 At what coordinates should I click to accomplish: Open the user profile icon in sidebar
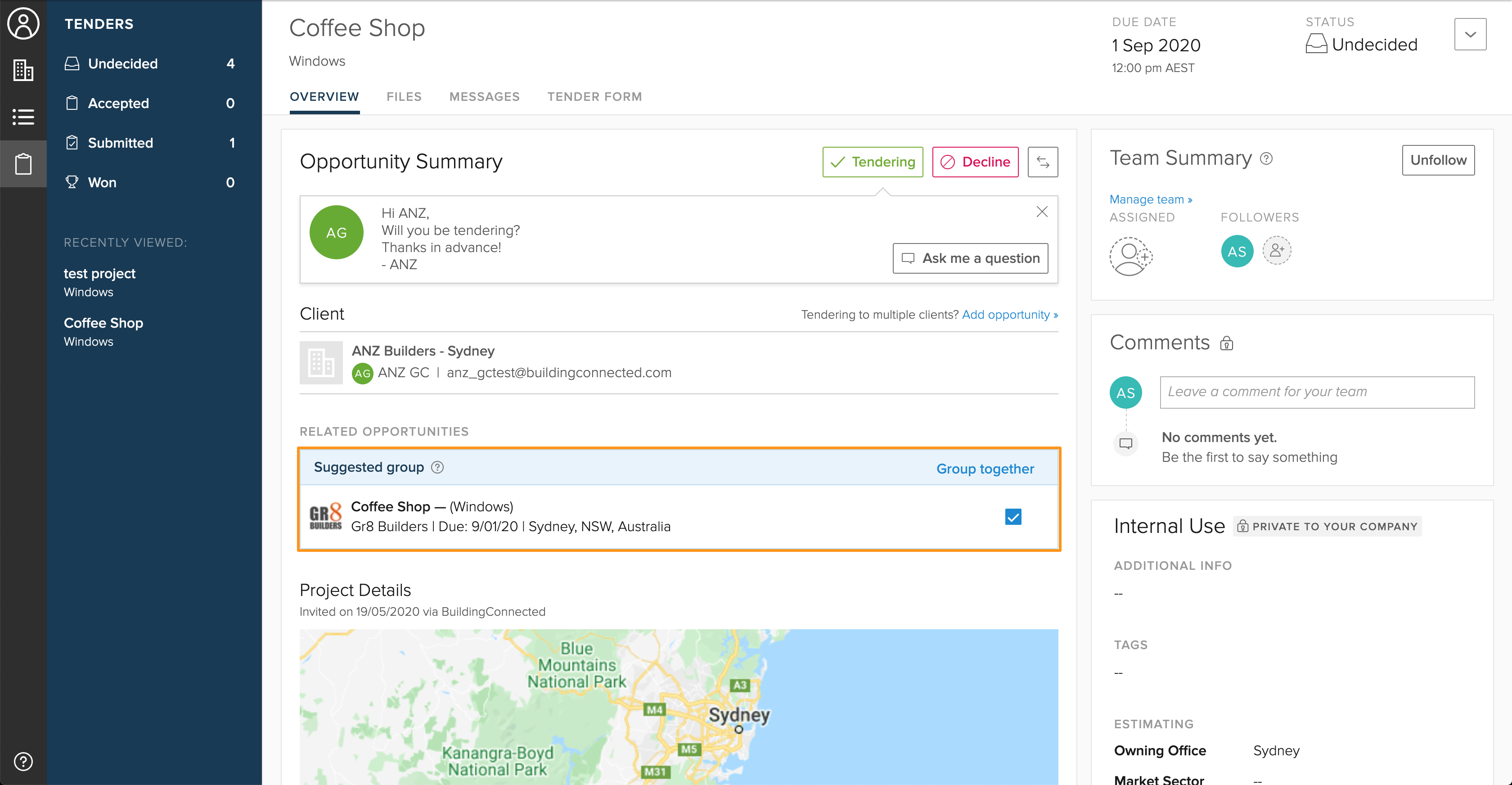pyautogui.click(x=23, y=23)
